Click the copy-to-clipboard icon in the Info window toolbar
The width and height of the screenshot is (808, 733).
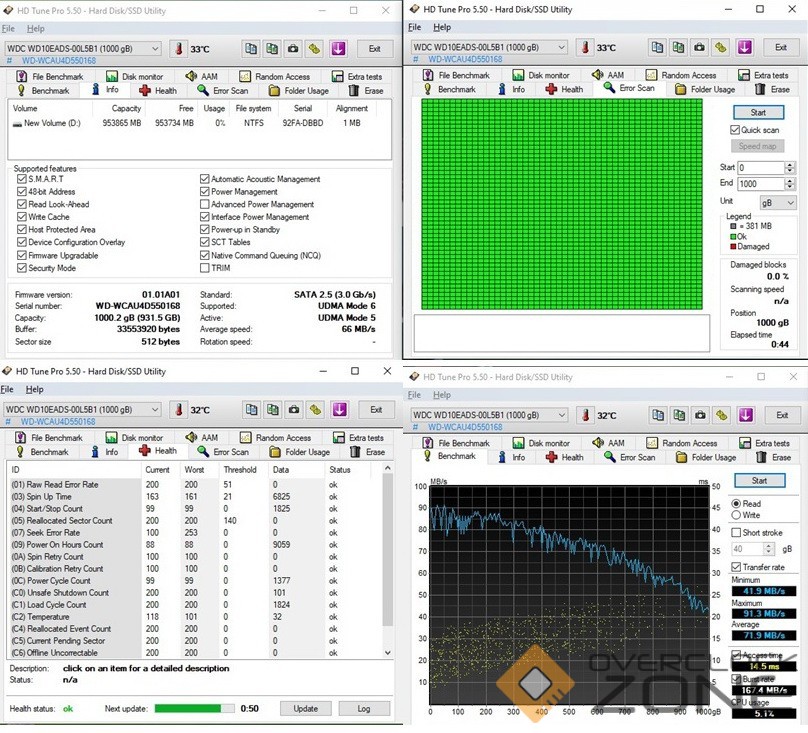pos(249,48)
